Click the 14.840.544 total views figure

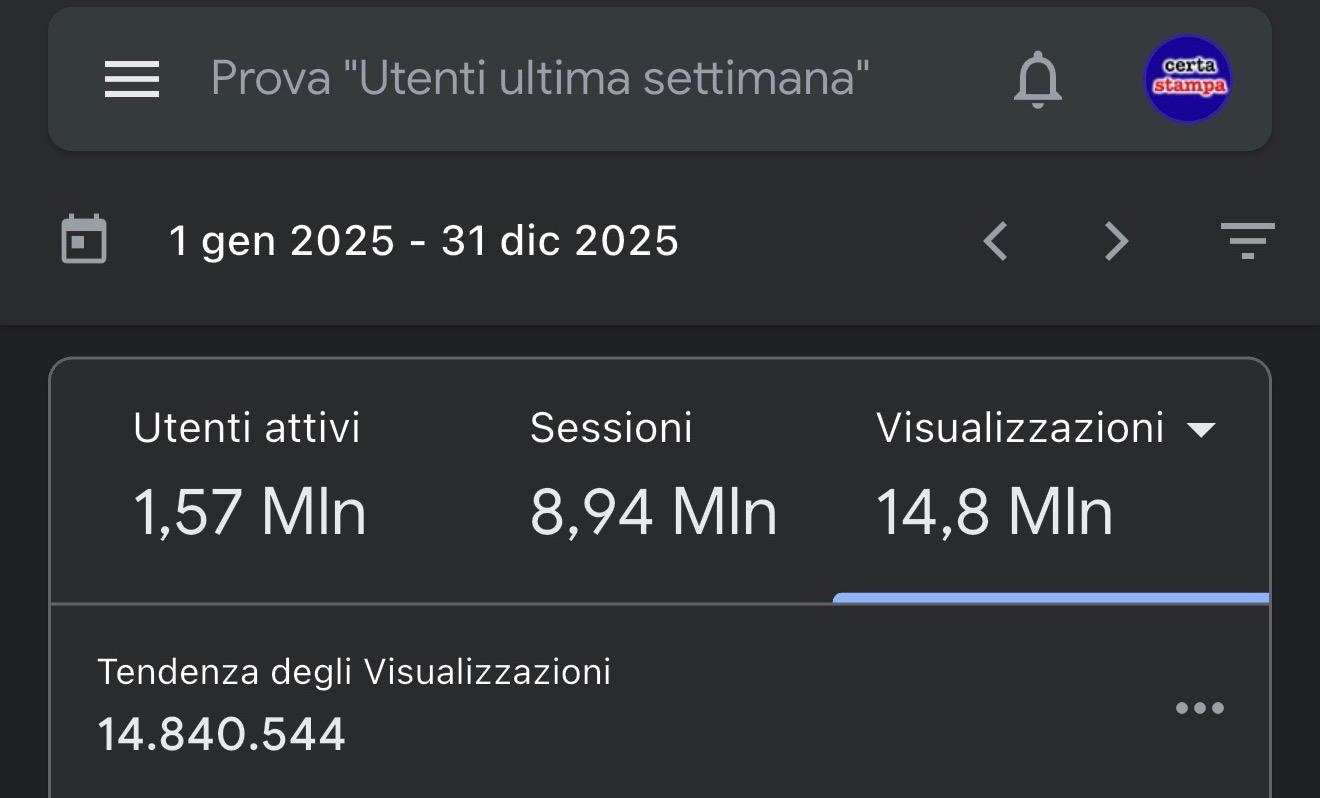[x=222, y=735]
